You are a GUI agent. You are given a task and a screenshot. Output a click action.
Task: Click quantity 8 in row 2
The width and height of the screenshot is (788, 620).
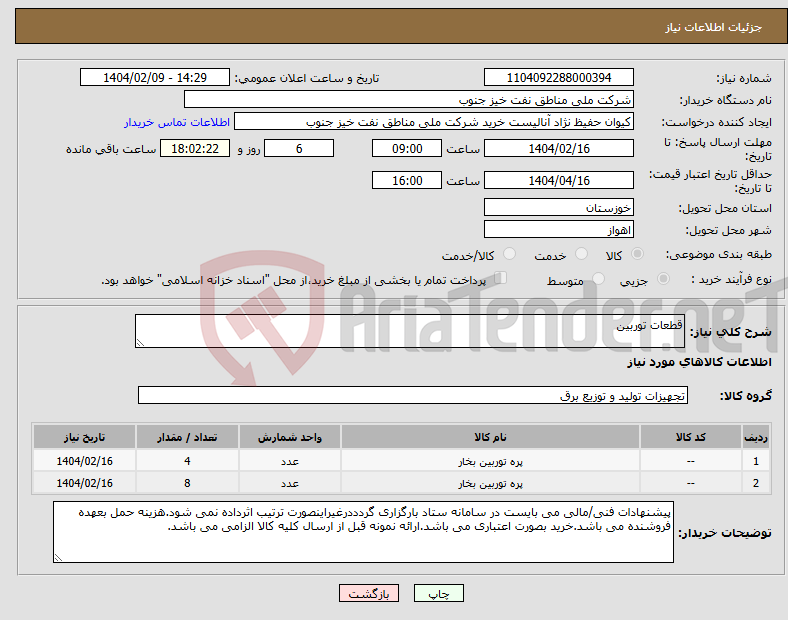pos(187,483)
